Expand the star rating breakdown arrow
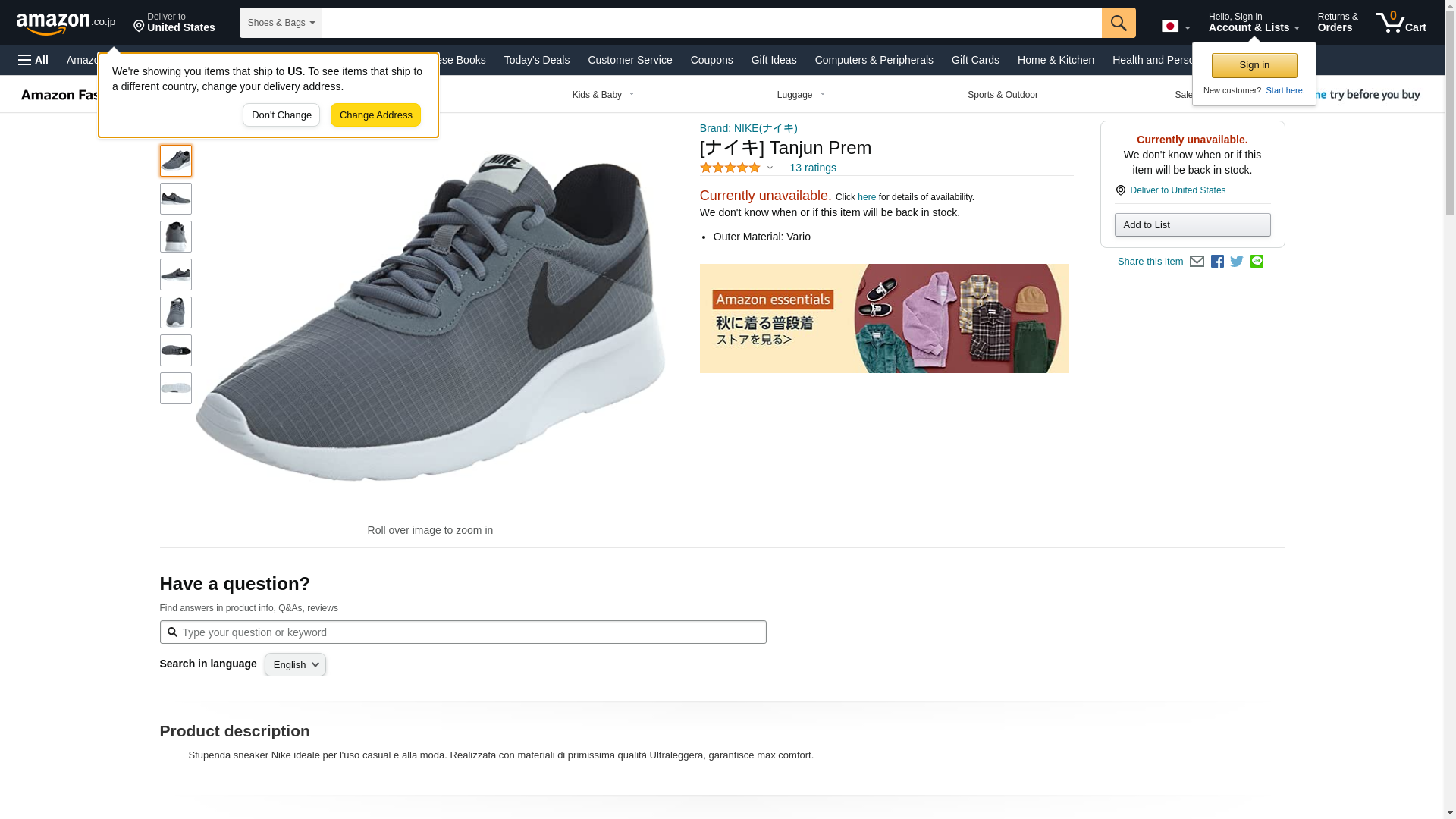Screen dimensions: 1456x819 [x=770, y=168]
